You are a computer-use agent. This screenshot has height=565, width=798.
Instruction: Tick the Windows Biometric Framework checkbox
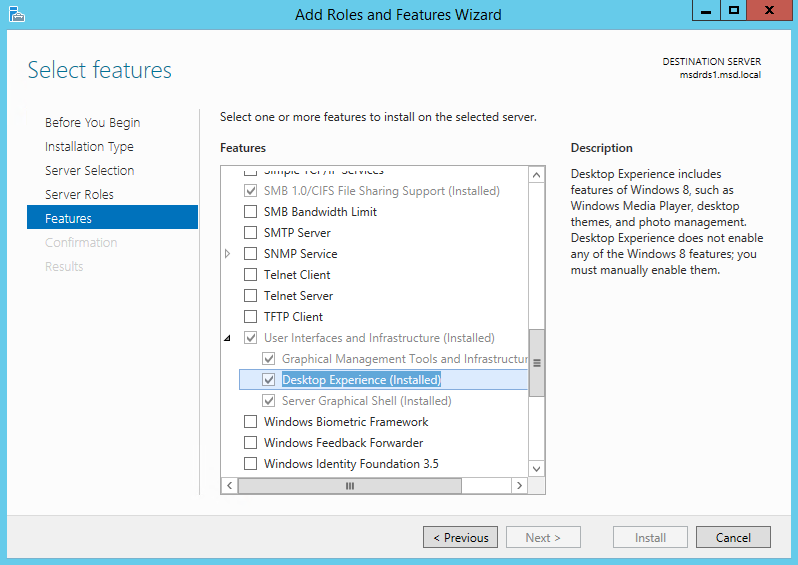(x=251, y=422)
